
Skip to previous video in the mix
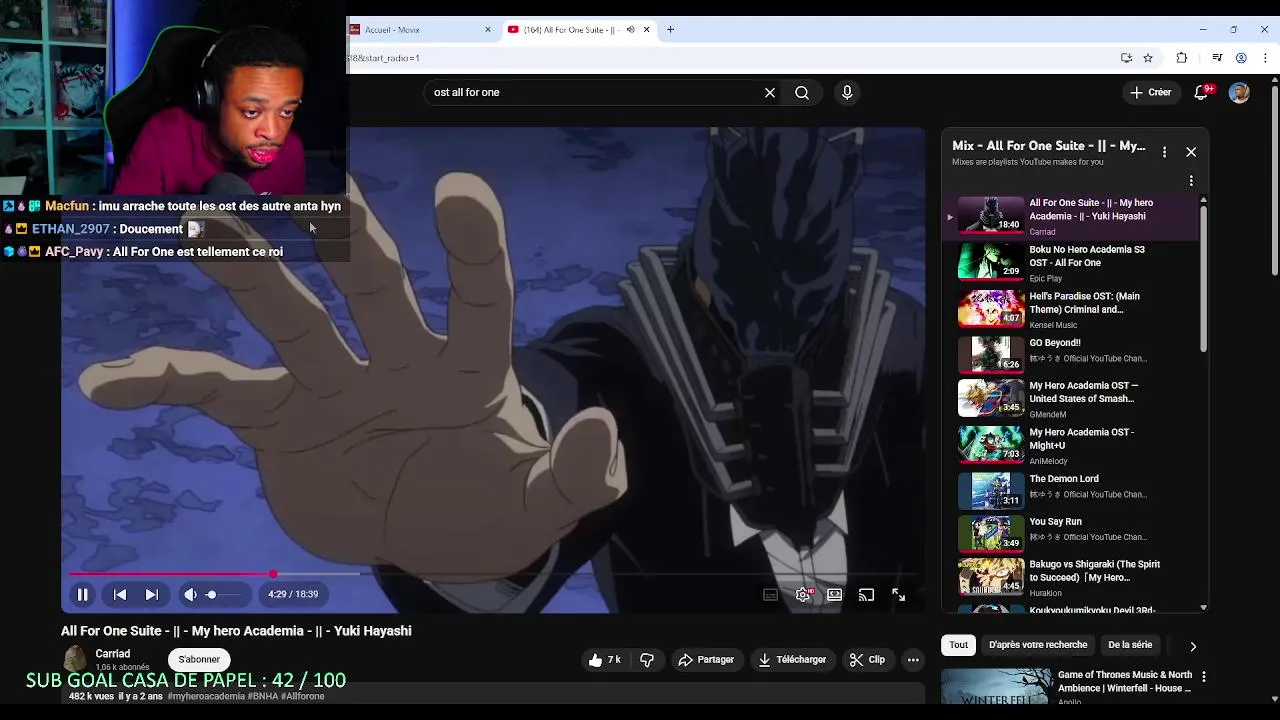(120, 594)
